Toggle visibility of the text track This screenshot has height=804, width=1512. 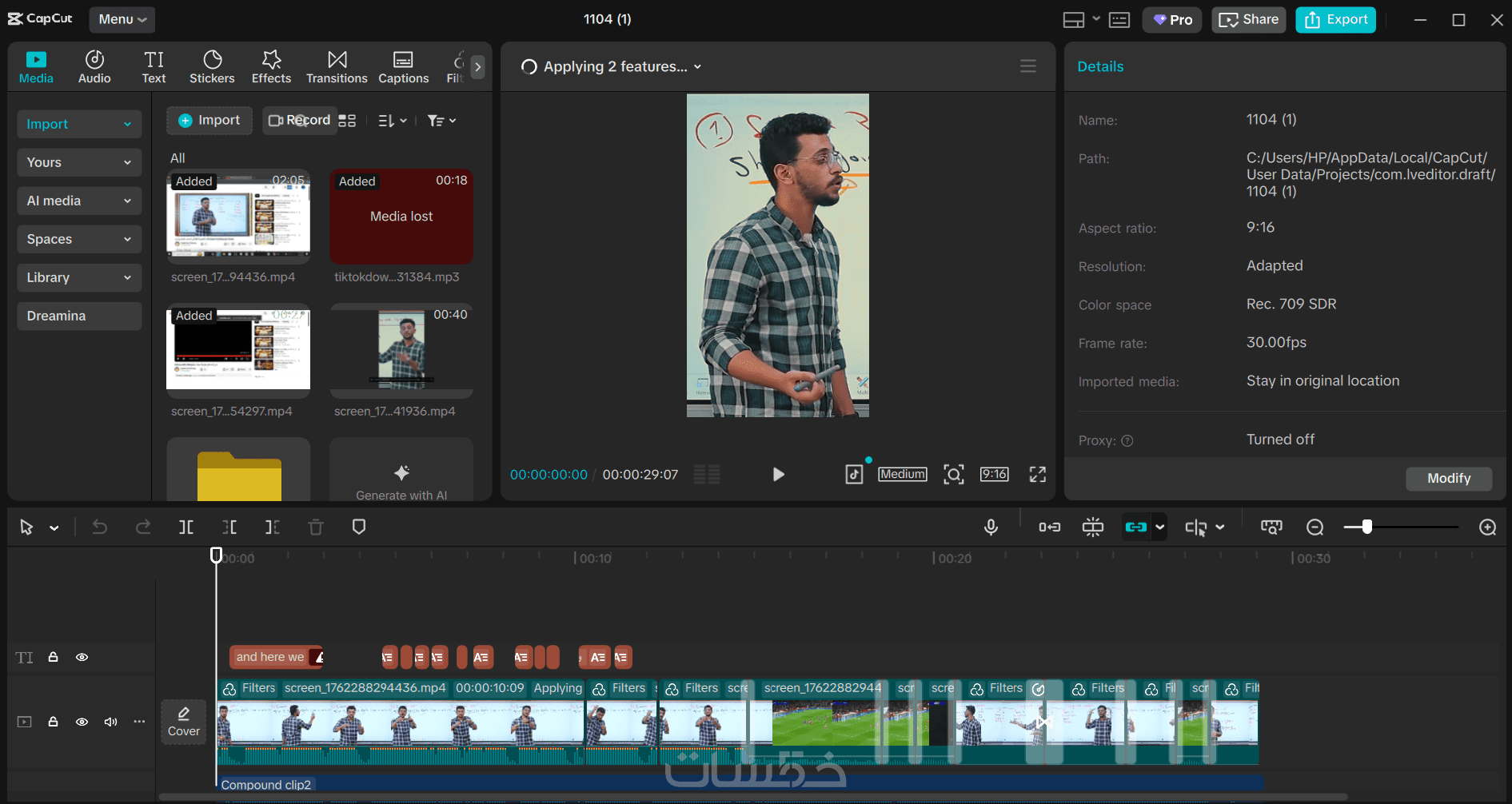(82, 657)
